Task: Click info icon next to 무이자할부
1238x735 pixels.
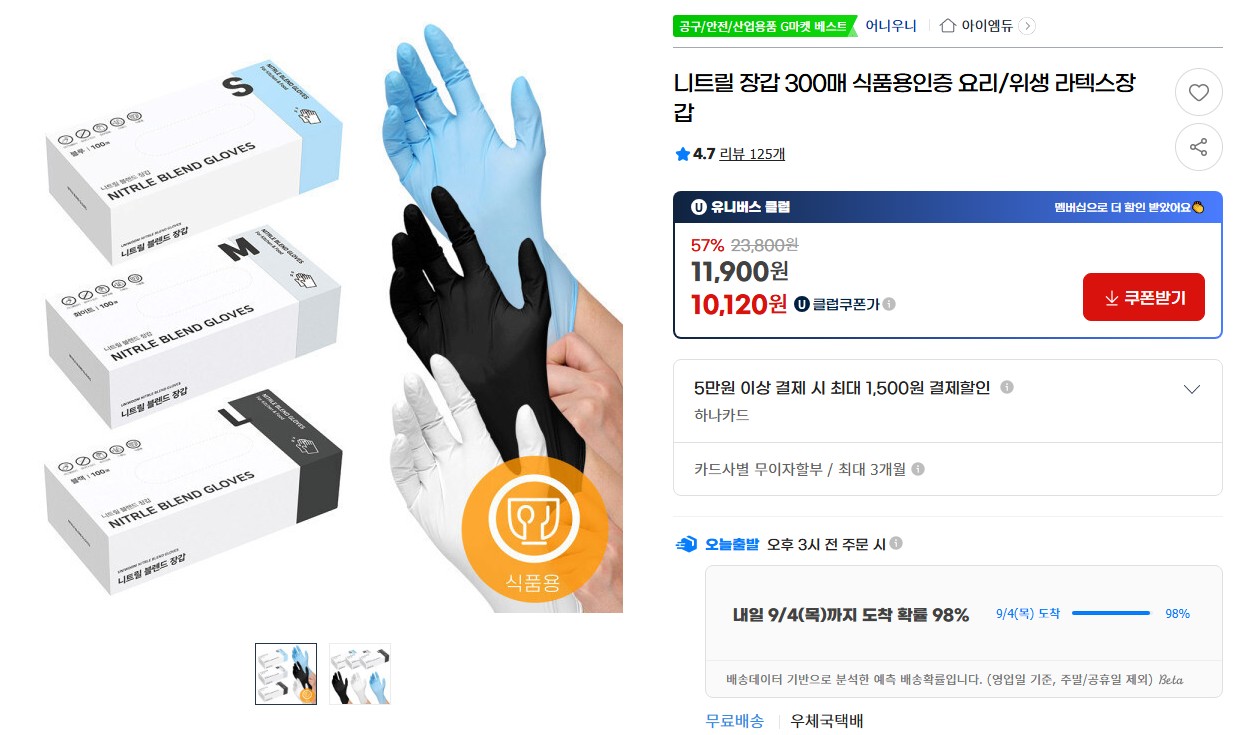Action: point(918,468)
